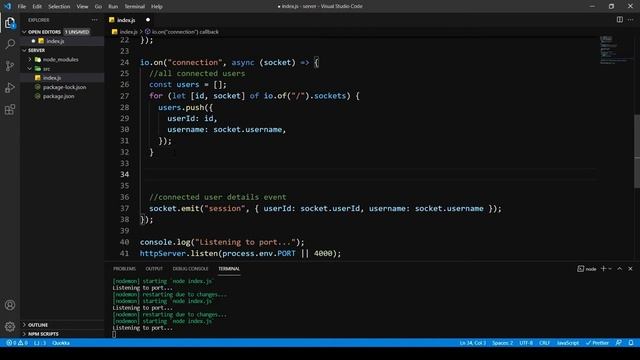Close the terminal panel with X icon

click(x=631, y=269)
